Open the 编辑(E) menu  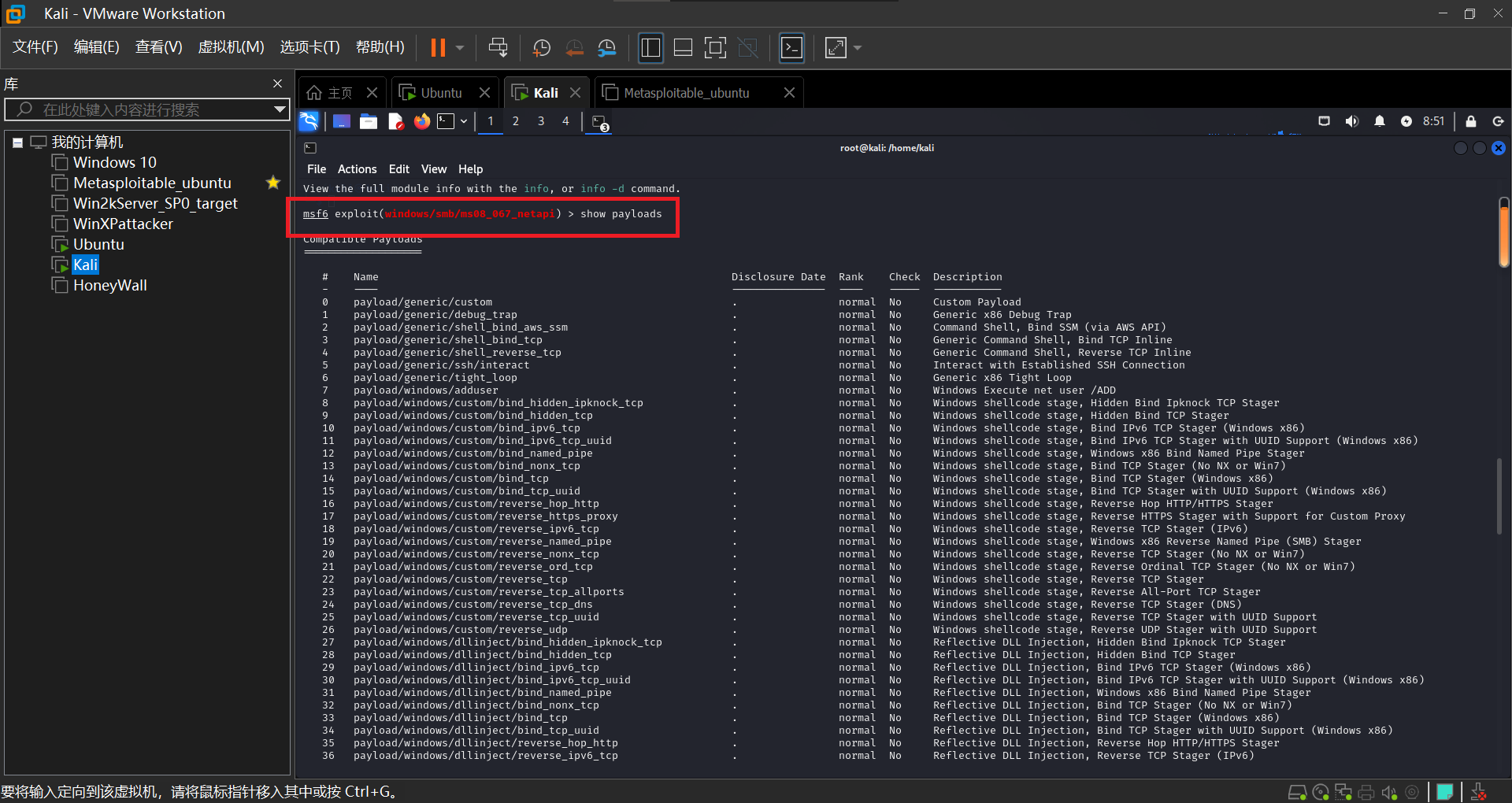point(97,47)
